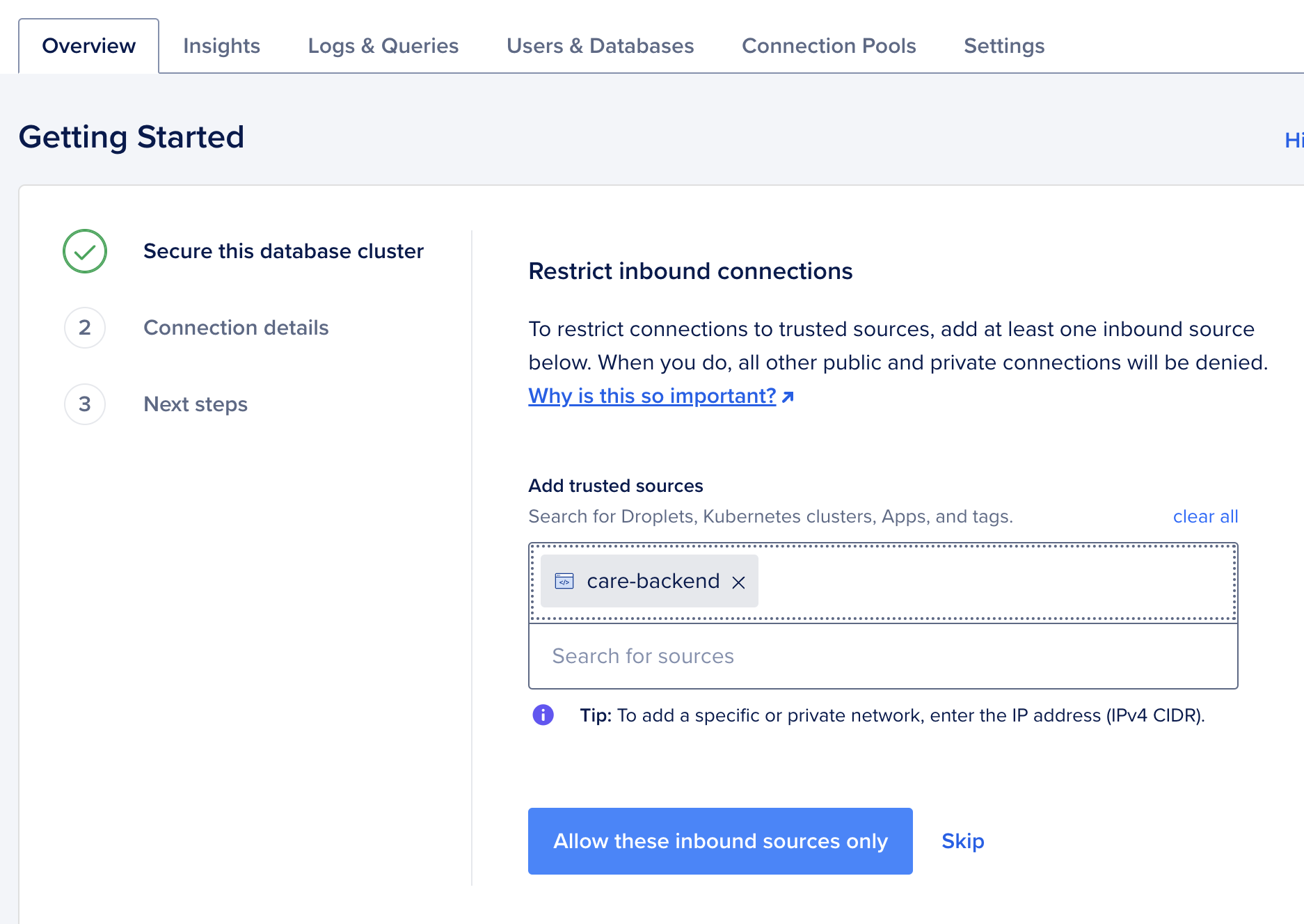Image resolution: width=1304 pixels, height=924 pixels.
Task: Click the step 2 circle indicator
Action: pyautogui.click(x=84, y=328)
